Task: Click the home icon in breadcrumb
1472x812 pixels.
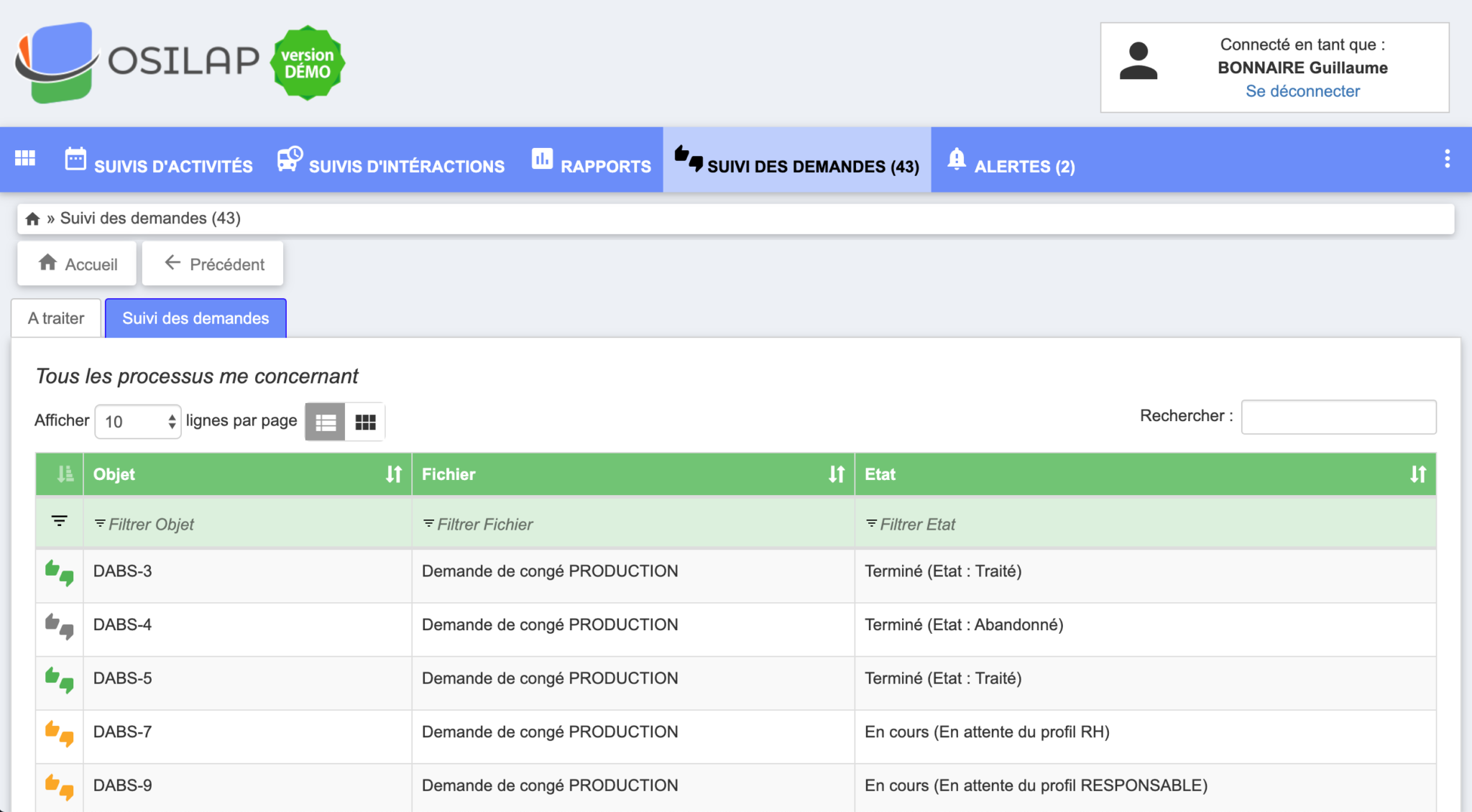Action: click(32, 218)
